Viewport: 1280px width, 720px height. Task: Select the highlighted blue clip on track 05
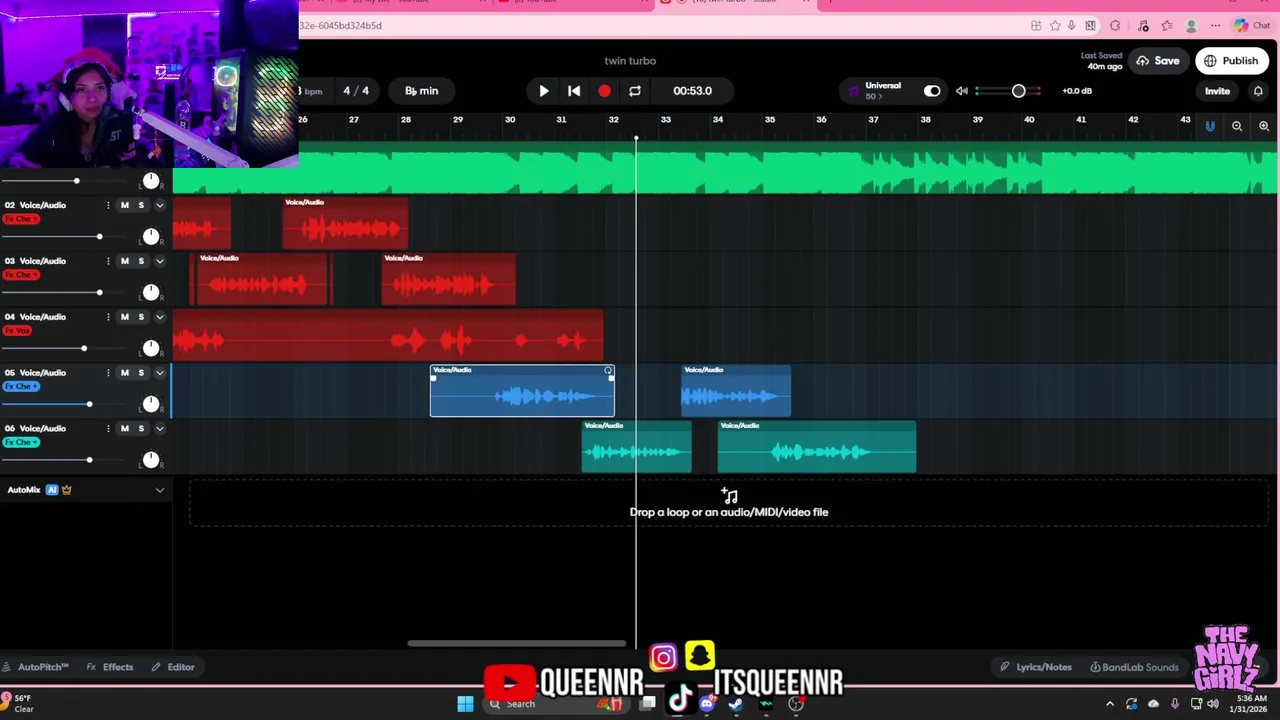pyautogui.click(x=522, y=391)
